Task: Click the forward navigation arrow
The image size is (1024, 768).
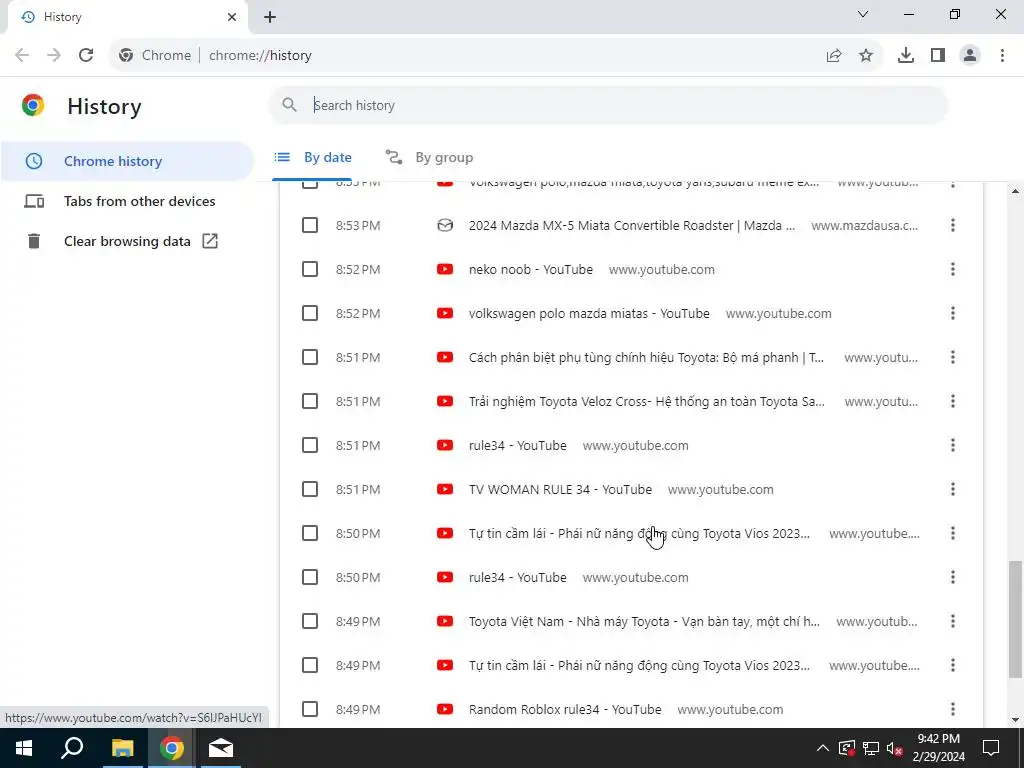Action: tap(54, 56)
